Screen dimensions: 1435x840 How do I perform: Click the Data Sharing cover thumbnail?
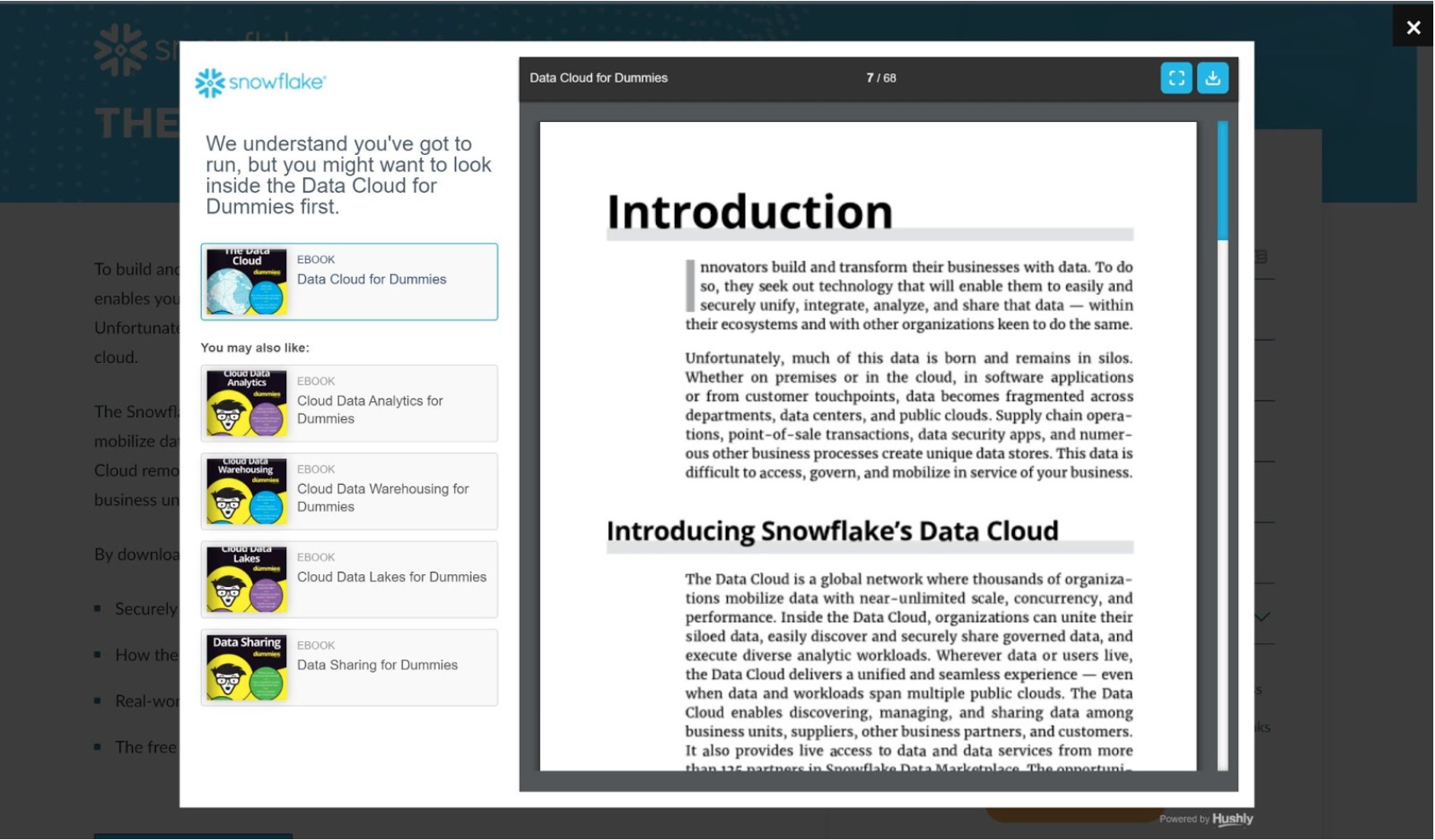pyautogui.click(x=246, y=668)
